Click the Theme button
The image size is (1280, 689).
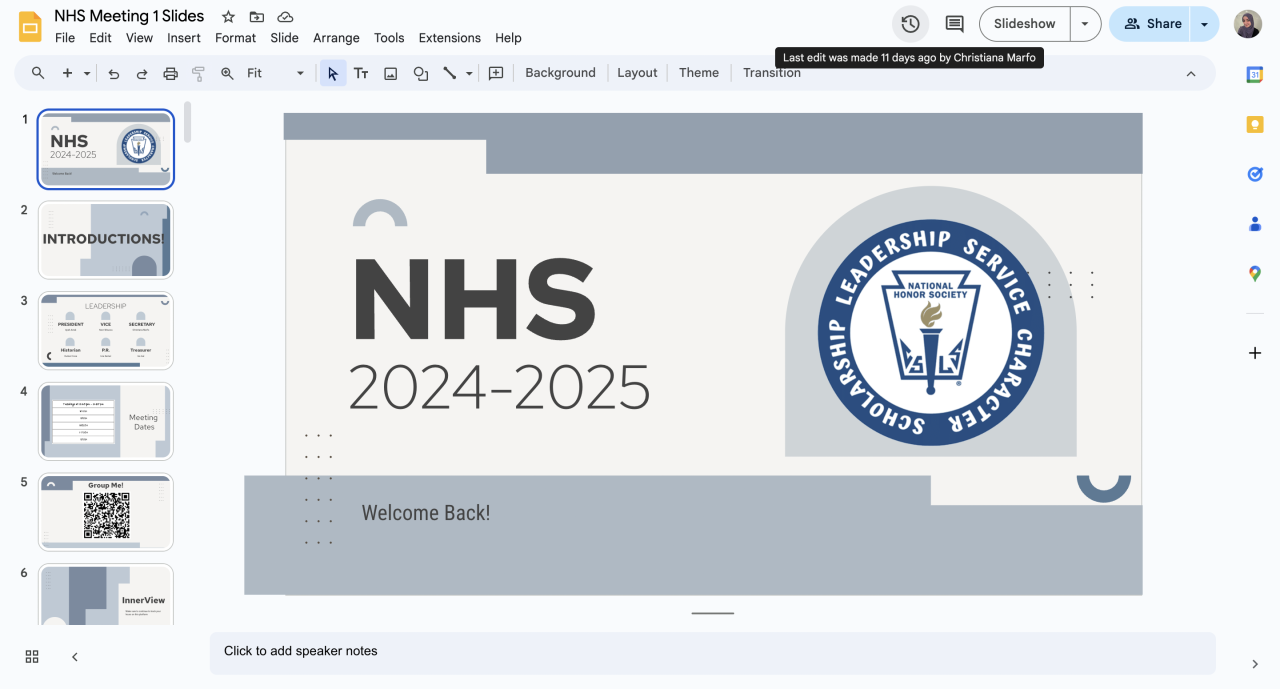[699, 73]
